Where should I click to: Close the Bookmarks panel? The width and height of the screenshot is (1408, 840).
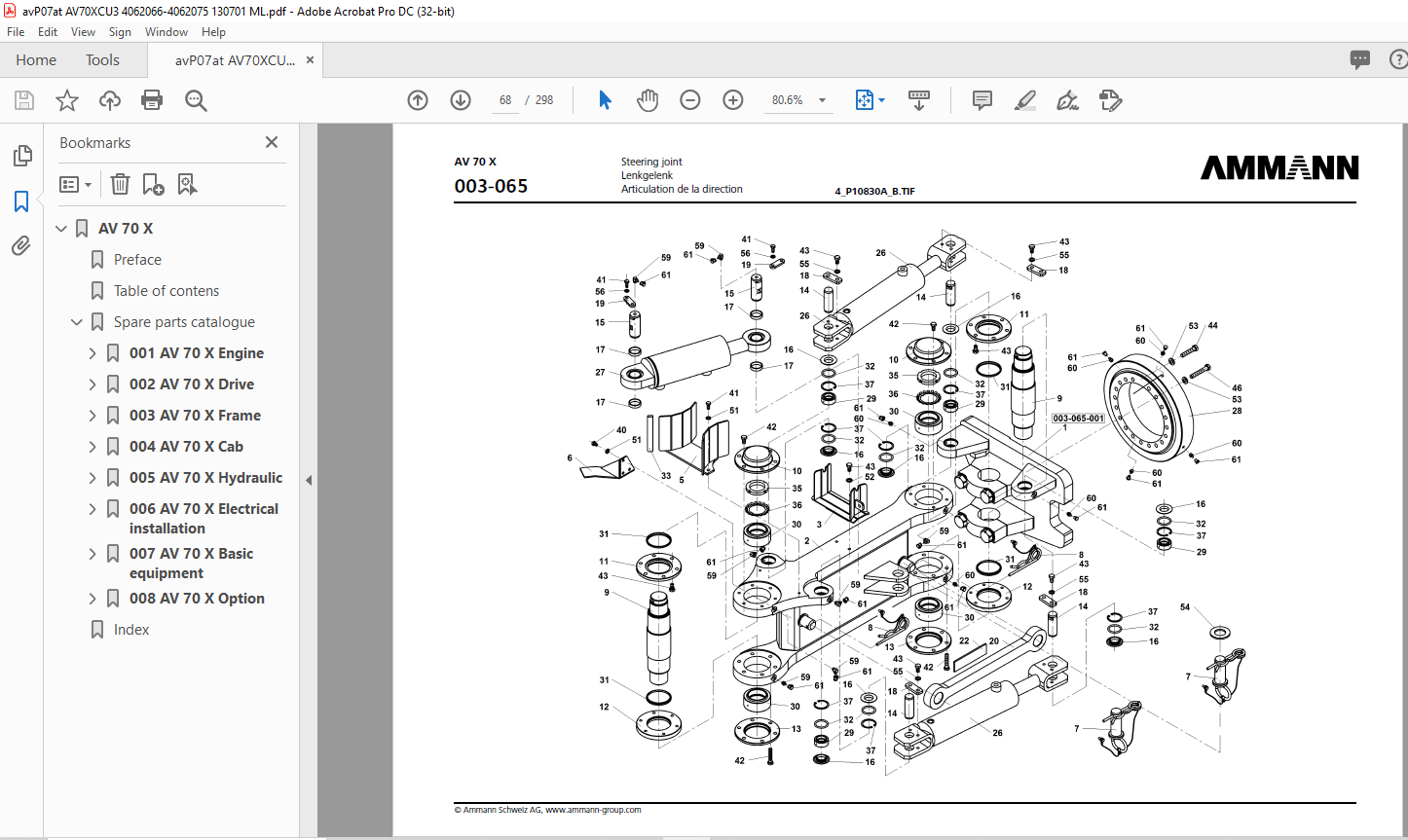point(272,142)
